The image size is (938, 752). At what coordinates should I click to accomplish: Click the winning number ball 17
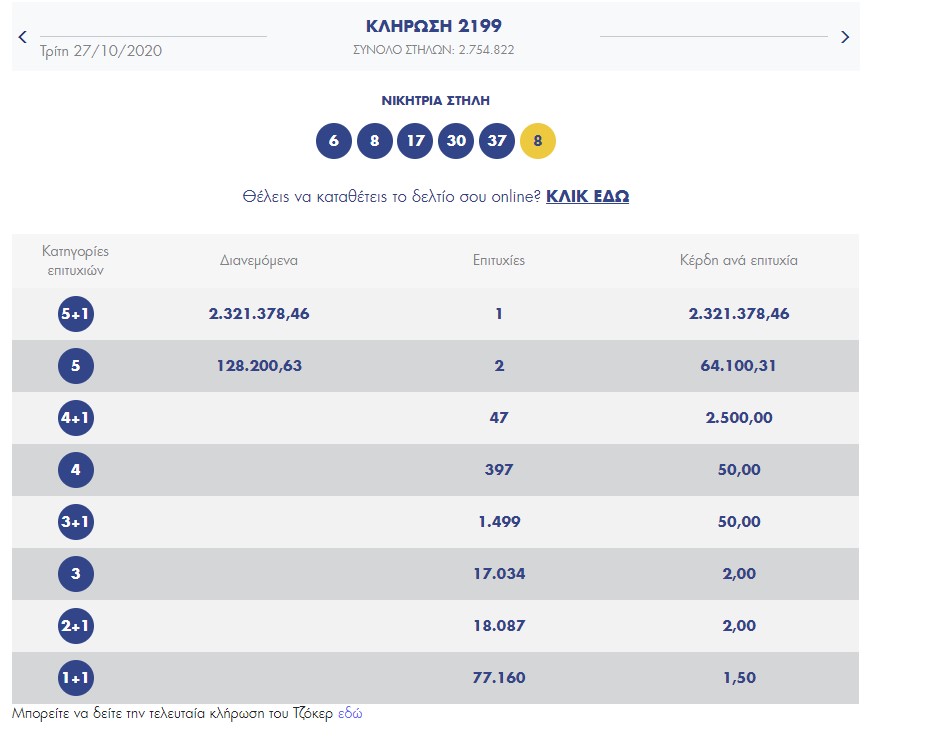point(415,141)
